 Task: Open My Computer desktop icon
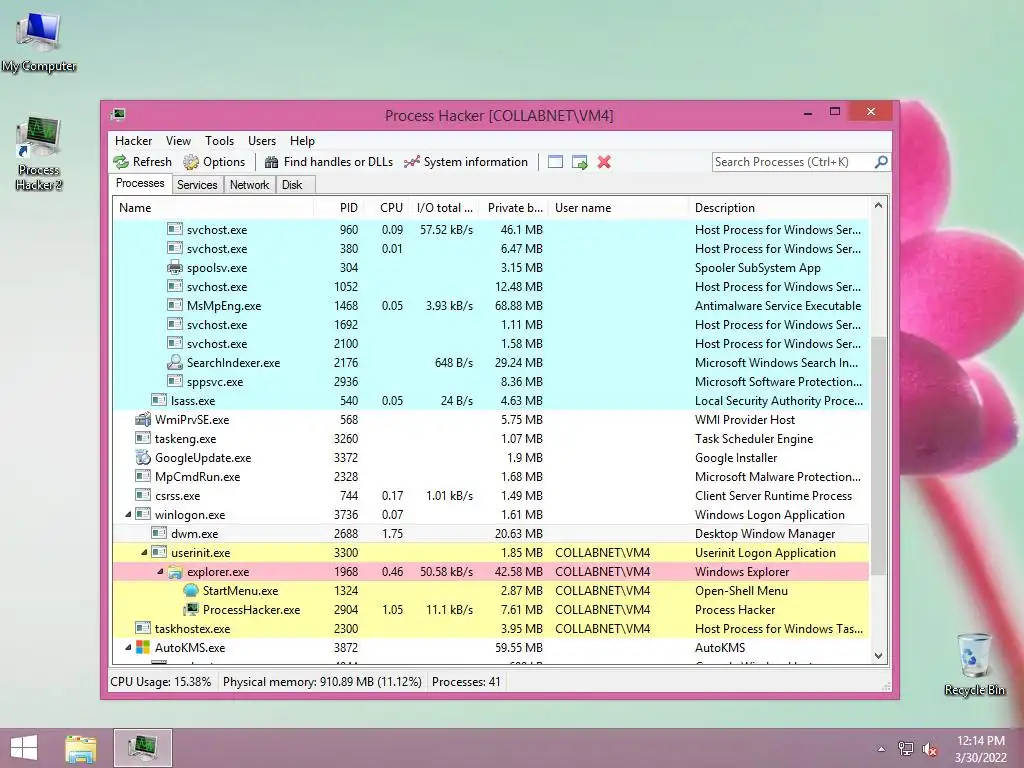(x=39, y=42)
